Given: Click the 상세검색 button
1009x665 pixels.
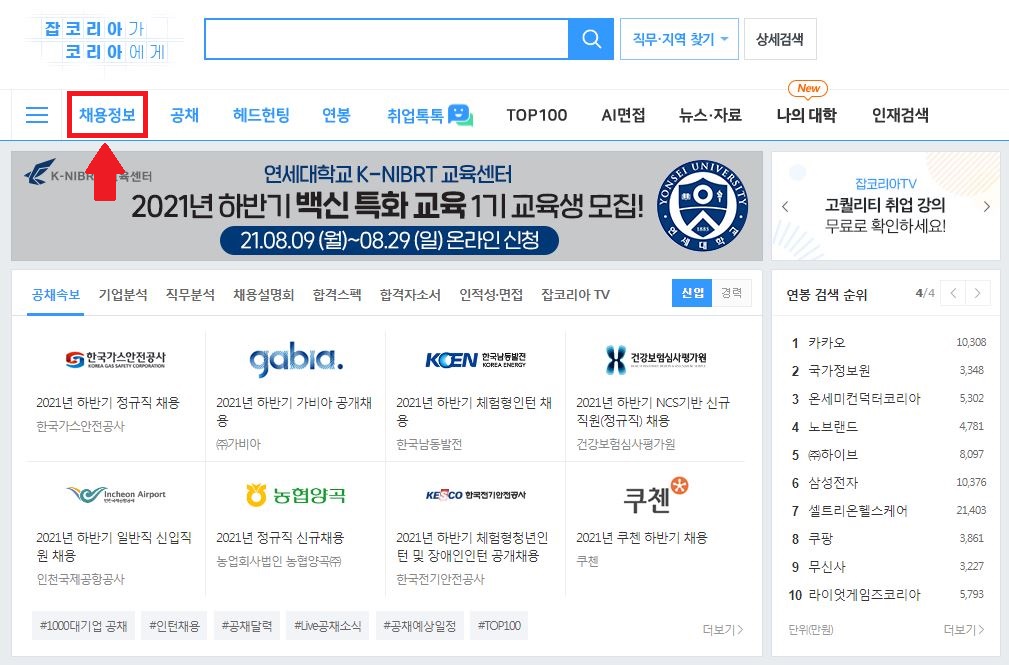Looking at the screenshot, I should point(780,39).
